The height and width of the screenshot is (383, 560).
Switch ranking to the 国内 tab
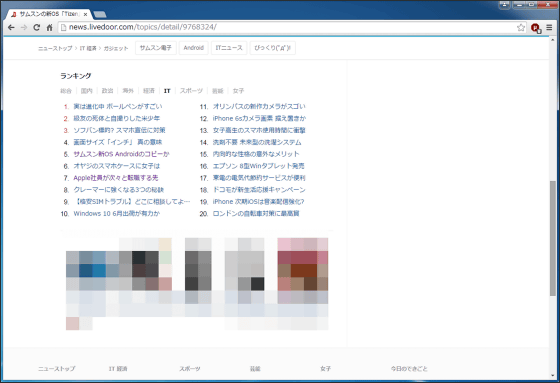[x=86, y=91]
